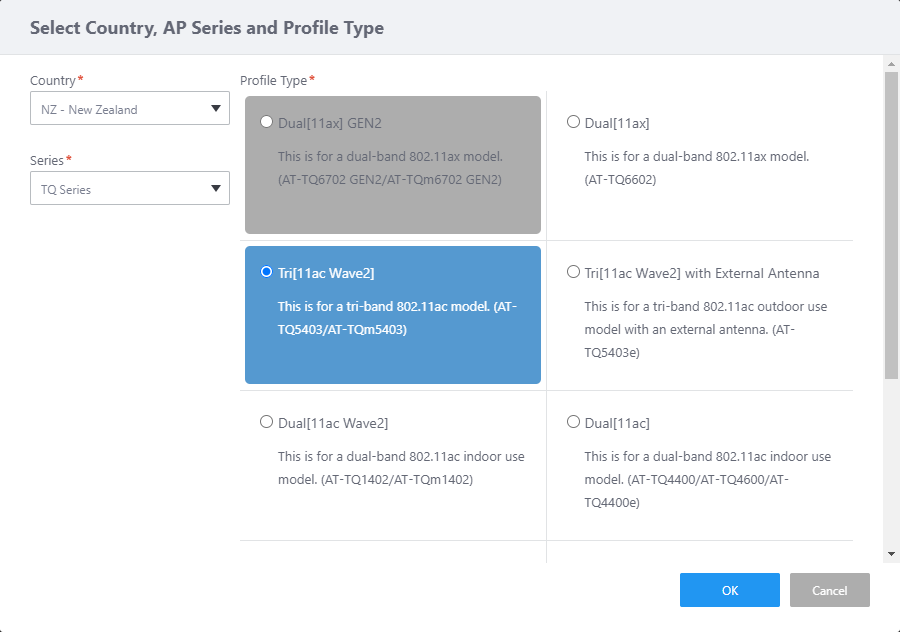Viewport: 900px width, 632px height.
Task: Click the scrollbar up arrow
Action: [891, 63]
